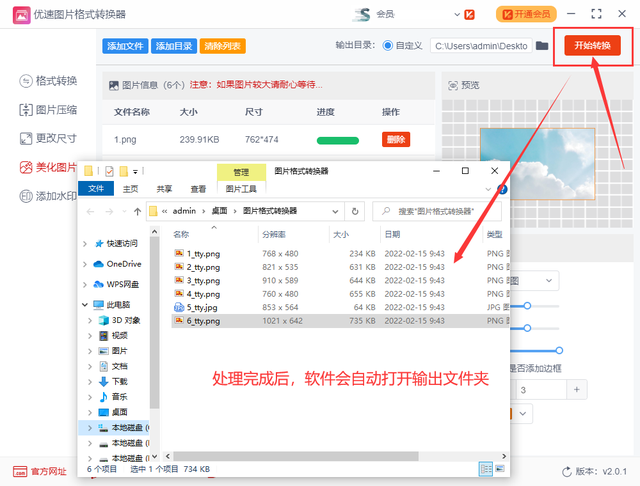
Task: Click the Explorer back navigation arrow
Action: pyautogui.click(x=91, y=211)
